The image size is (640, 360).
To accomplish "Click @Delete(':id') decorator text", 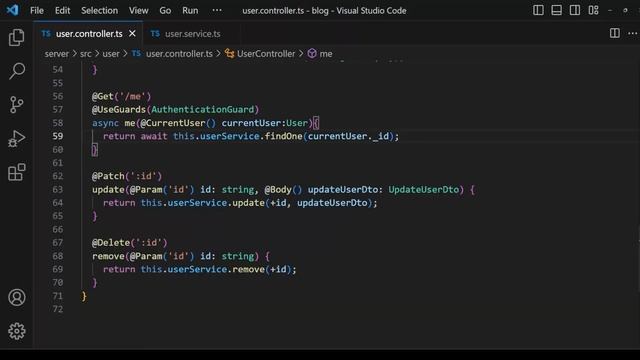I will point(129,243).
